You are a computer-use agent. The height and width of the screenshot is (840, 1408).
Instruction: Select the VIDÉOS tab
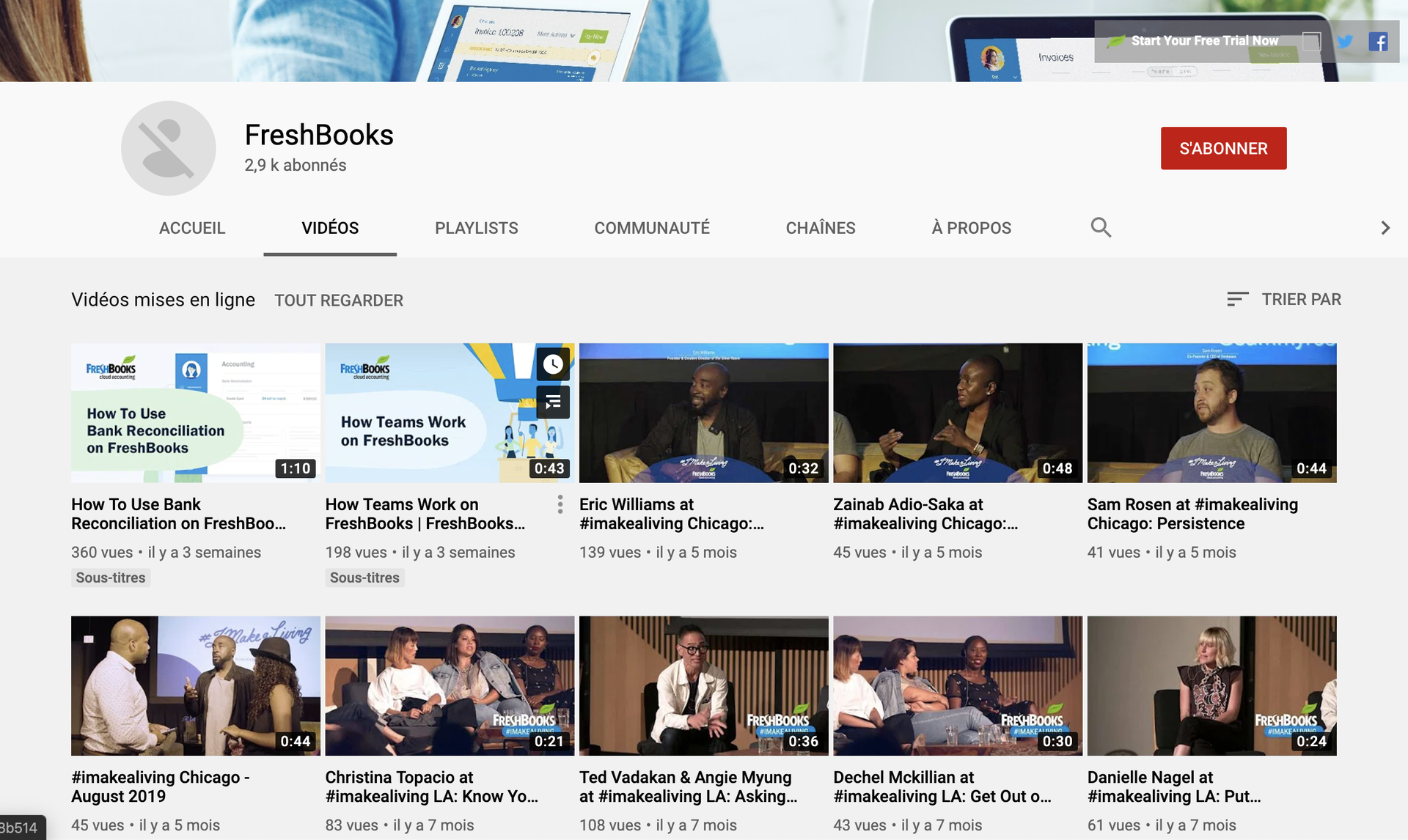coord(330,228)
